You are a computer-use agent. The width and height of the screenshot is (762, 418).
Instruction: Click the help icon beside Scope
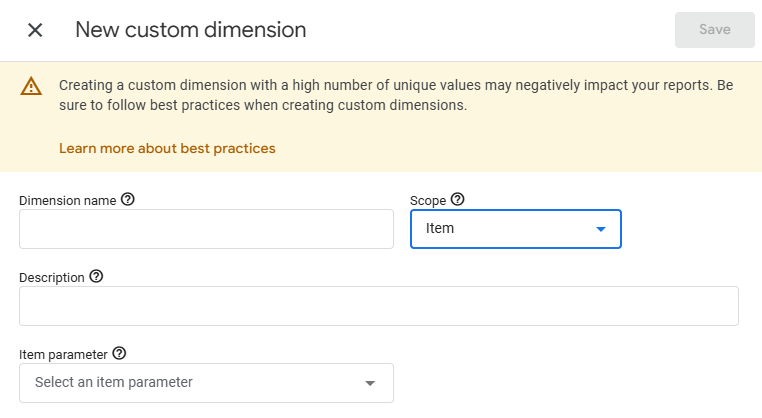[458, 200]
